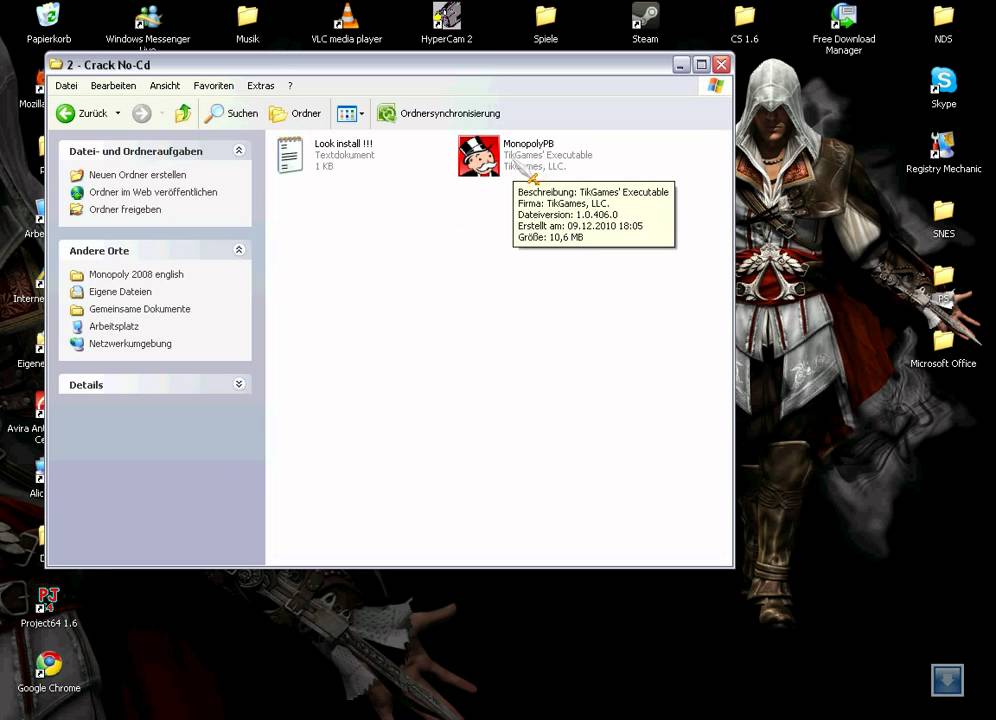Viewport: 996px width, 720px height.
Task: Toggle the Ordner folders pane
Action: pyautogui.click(x=295, y=114)
